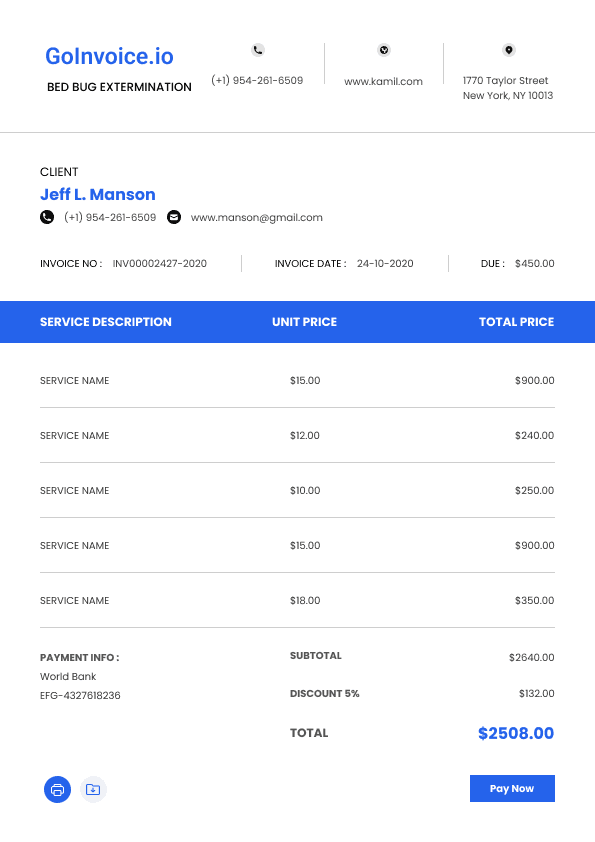Viewport: 595px width, 842px height.
Task: Click the globe website icon in header
Action: (384, 50)
